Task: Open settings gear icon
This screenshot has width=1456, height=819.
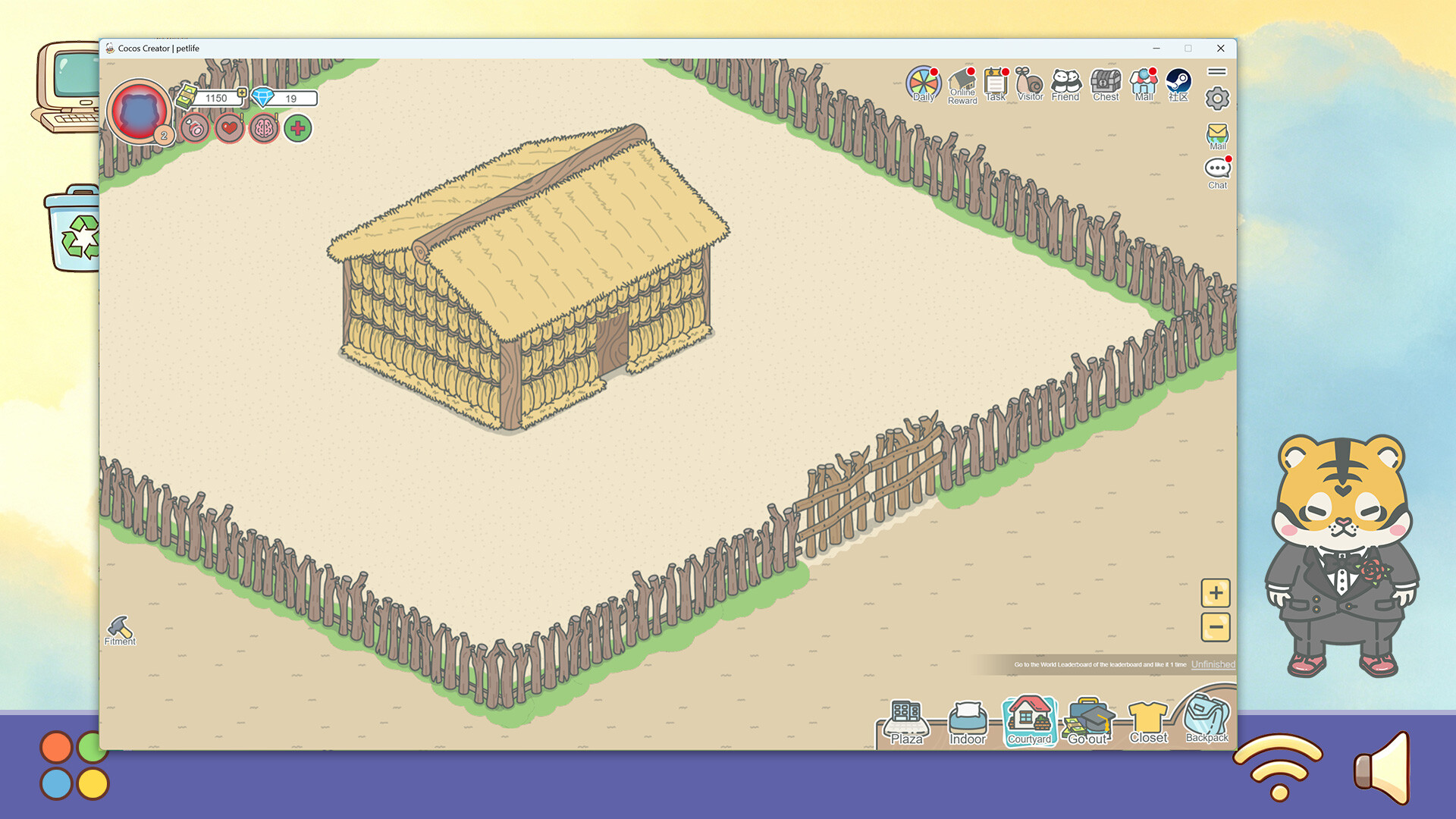Action: coord(1217,99)
